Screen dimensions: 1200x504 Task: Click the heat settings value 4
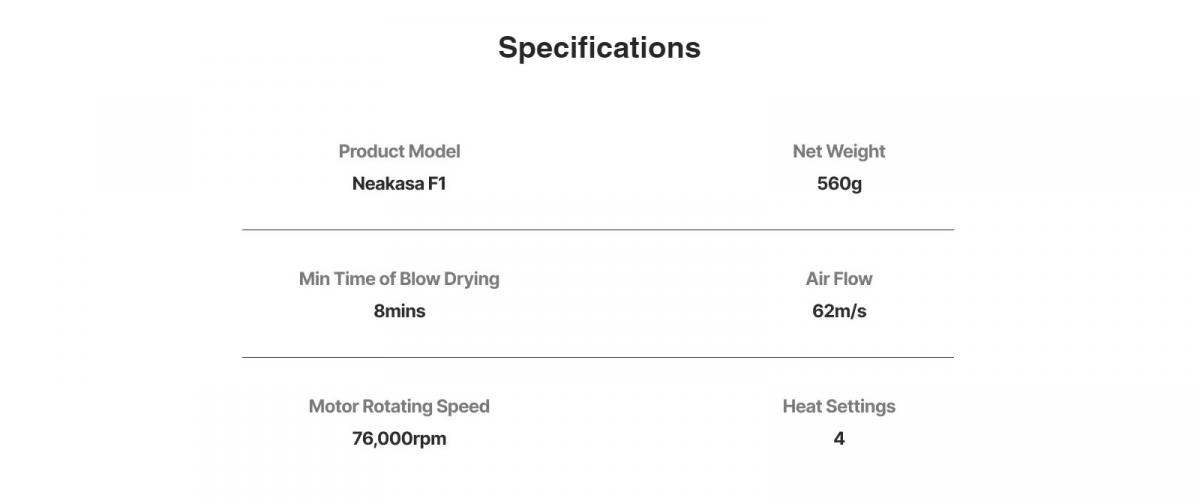point(839,438)
